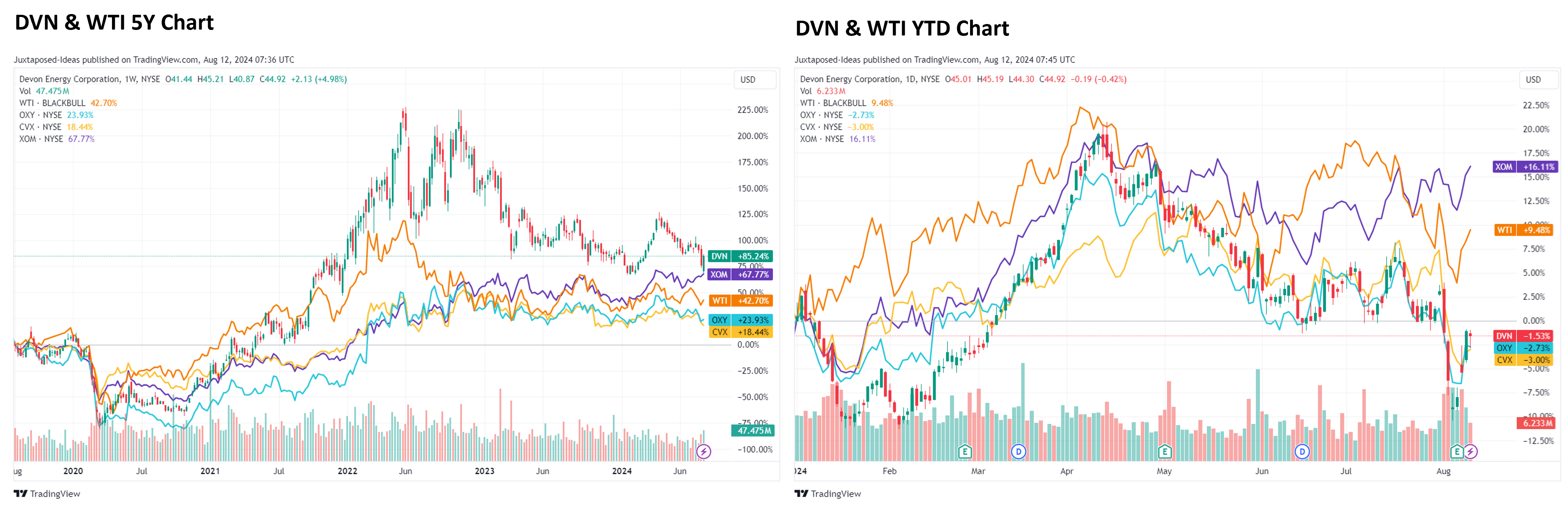Click the XOM · NYSE legend on the YTD chart
The image size is (1568, 506).
tap(822, 139)
